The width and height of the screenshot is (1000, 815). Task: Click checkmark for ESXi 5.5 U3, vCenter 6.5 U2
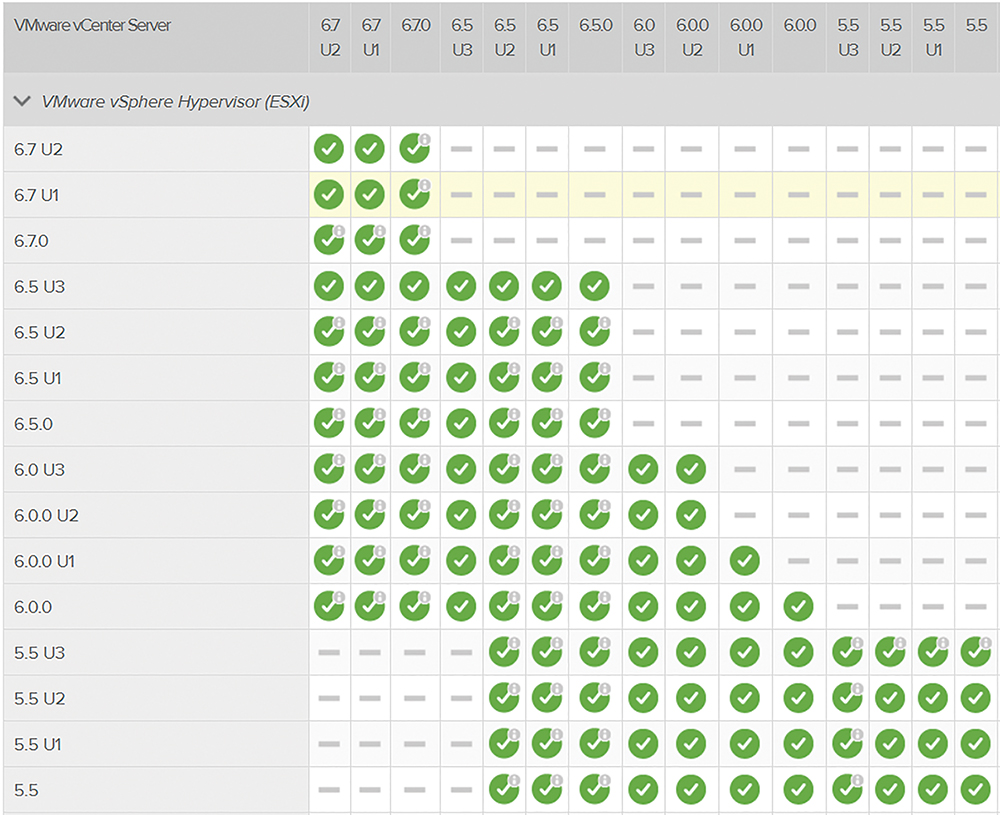tap(504, 652)
